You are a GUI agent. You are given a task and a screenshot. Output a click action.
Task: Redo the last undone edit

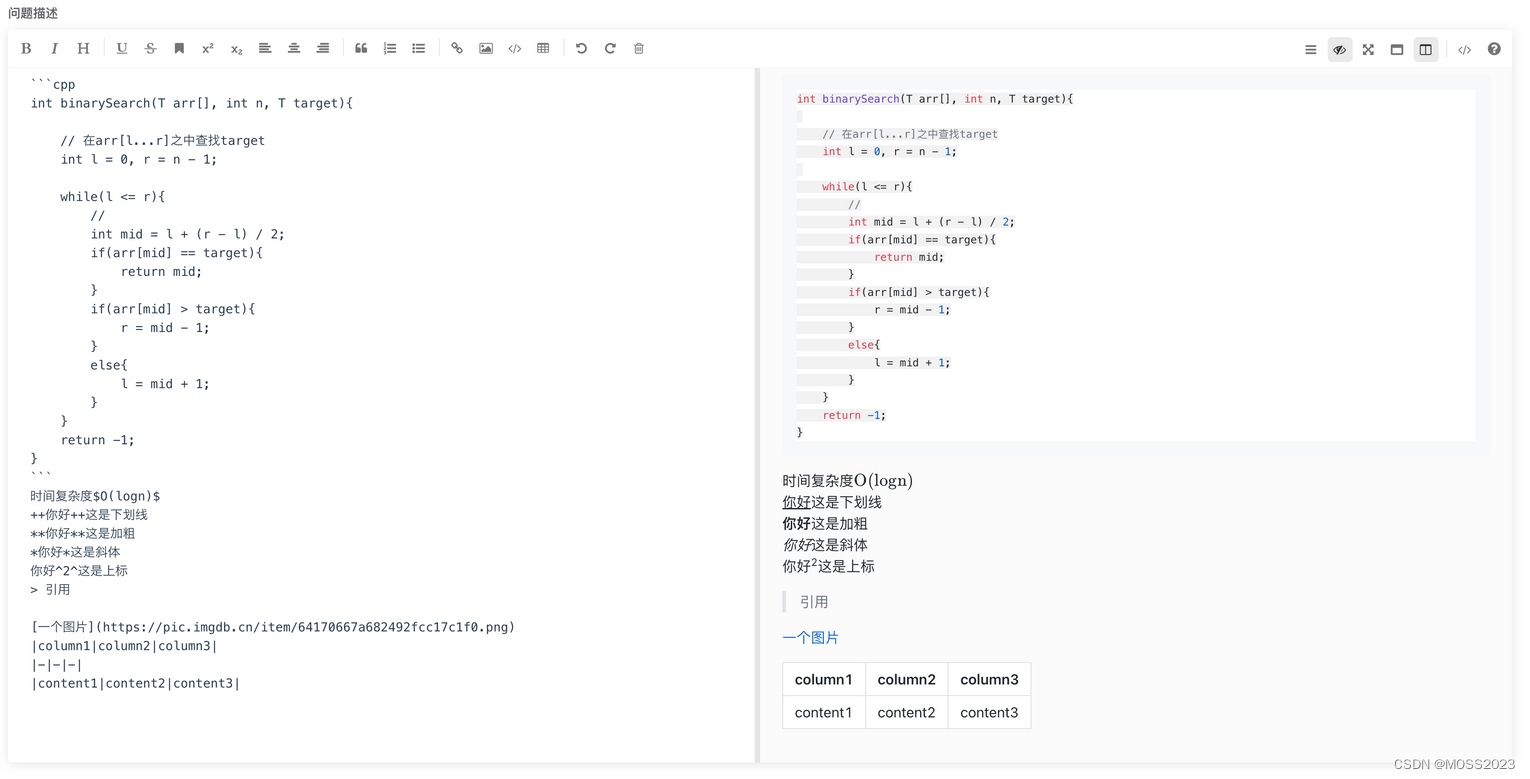tap(610, 48)
